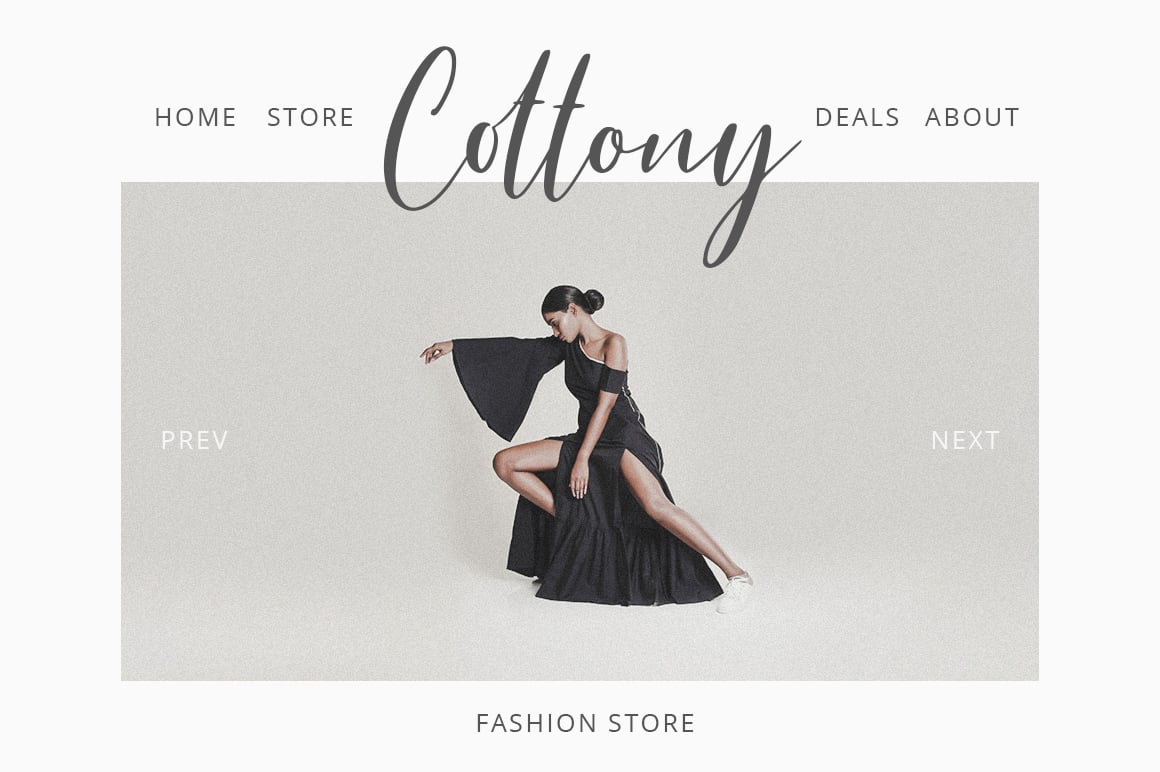Click the capital C of the Cottony logo
1160x772 pixels.
[419, 129]
